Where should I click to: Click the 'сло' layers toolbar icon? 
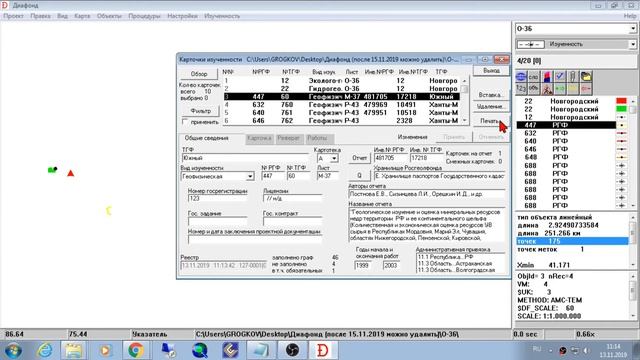coord(533,76)
